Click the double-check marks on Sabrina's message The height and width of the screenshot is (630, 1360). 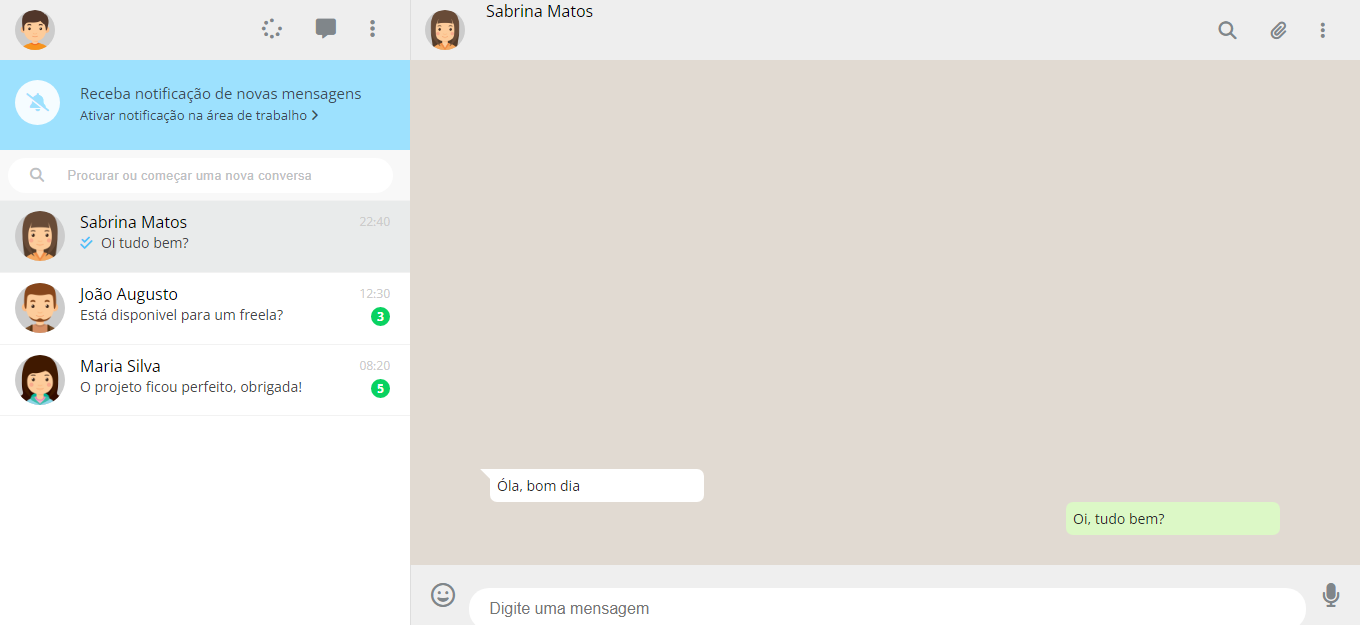86,242
